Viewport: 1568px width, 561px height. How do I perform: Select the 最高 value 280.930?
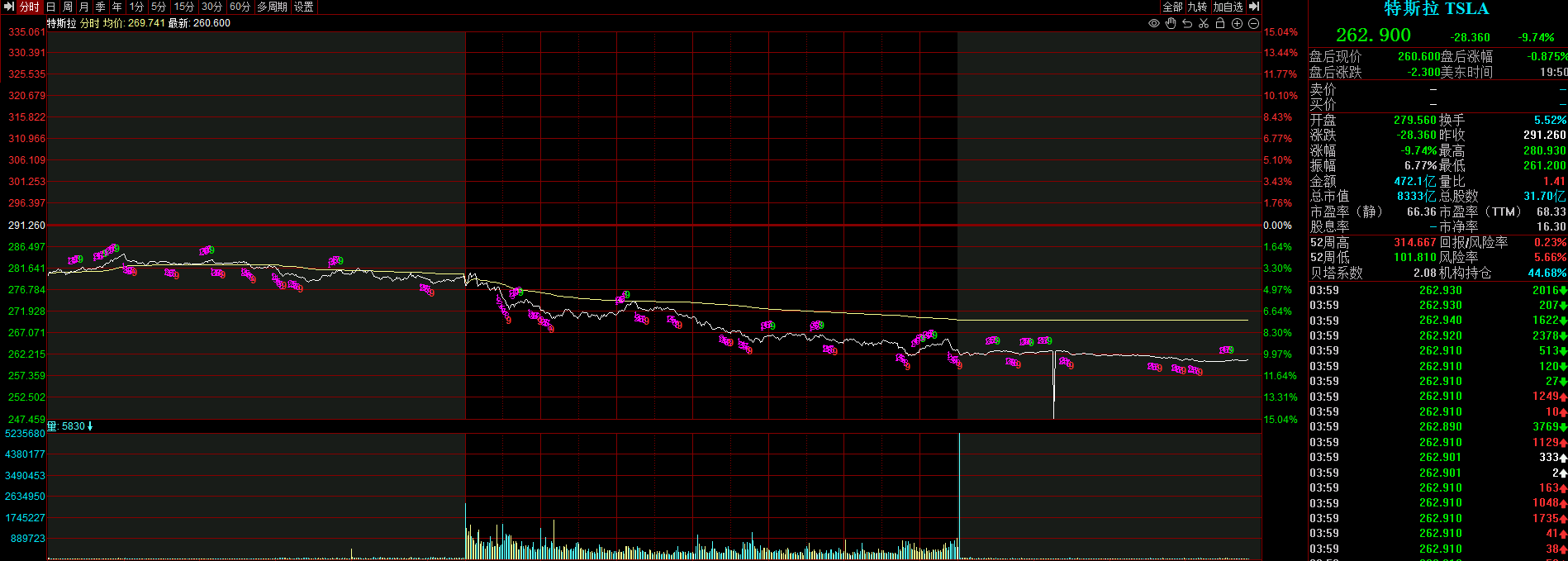[1545, 150]
